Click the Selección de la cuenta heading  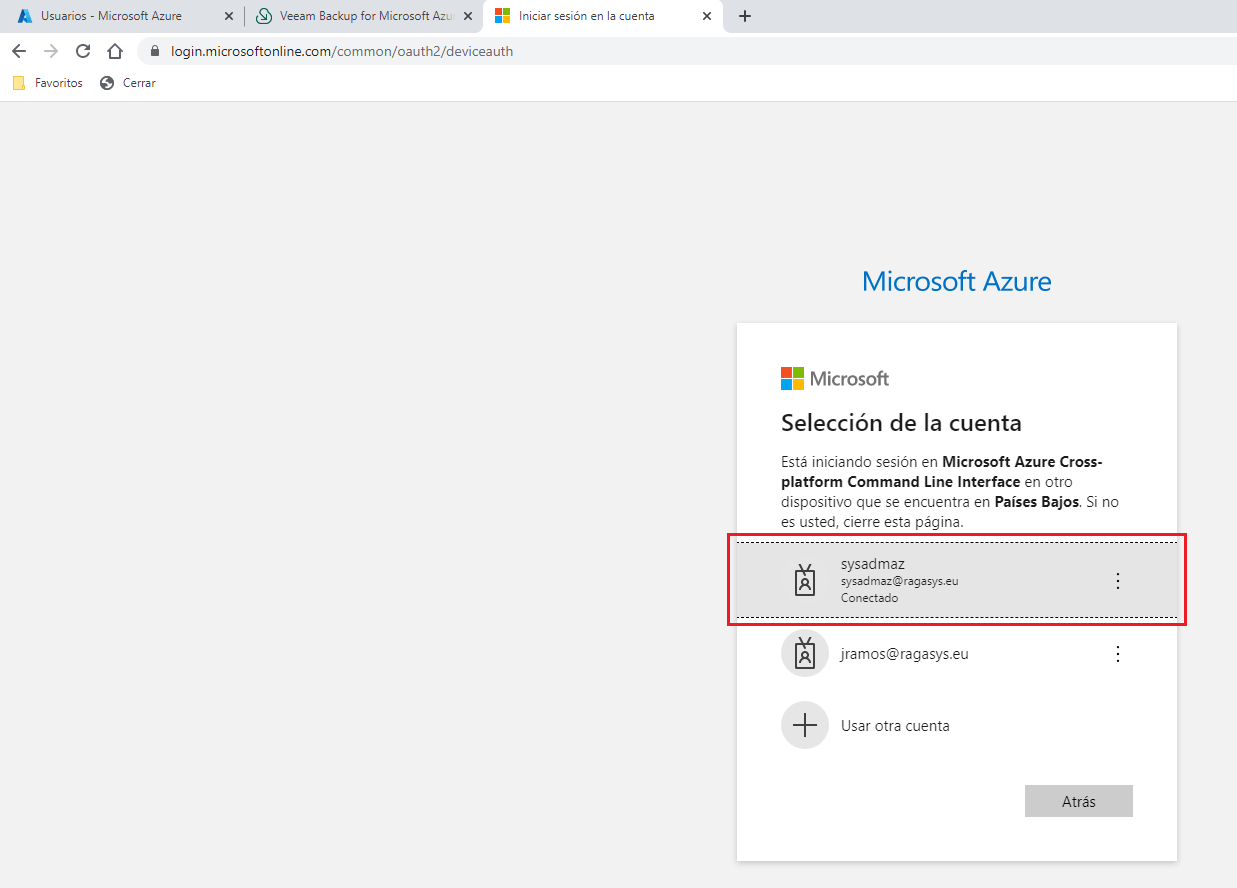coord(901,423)
